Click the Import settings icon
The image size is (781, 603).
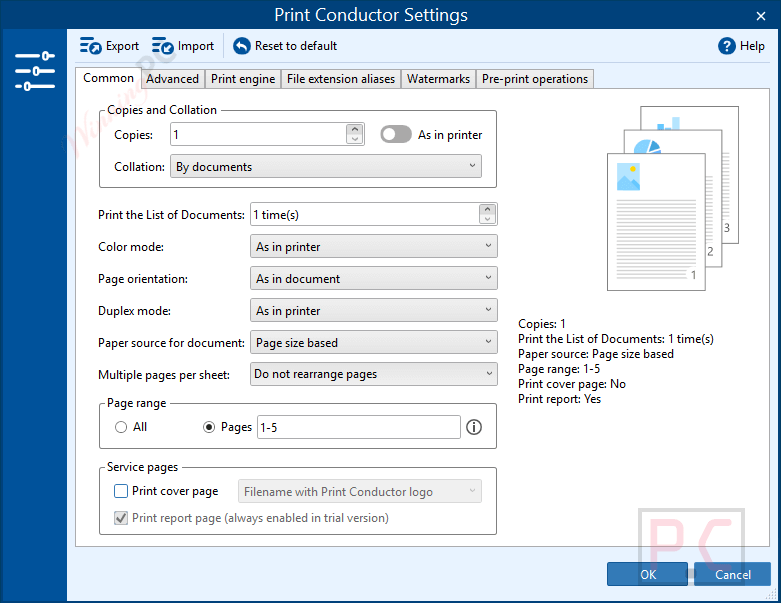pos(162,46)
